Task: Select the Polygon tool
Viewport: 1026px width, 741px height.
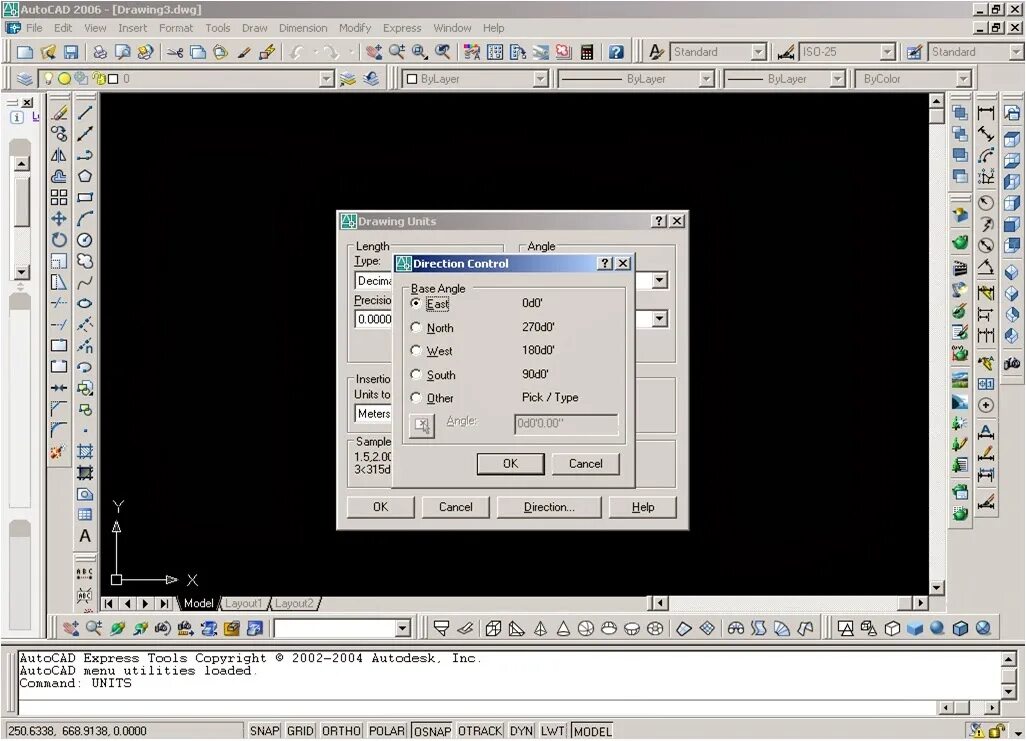Action: 85,176
